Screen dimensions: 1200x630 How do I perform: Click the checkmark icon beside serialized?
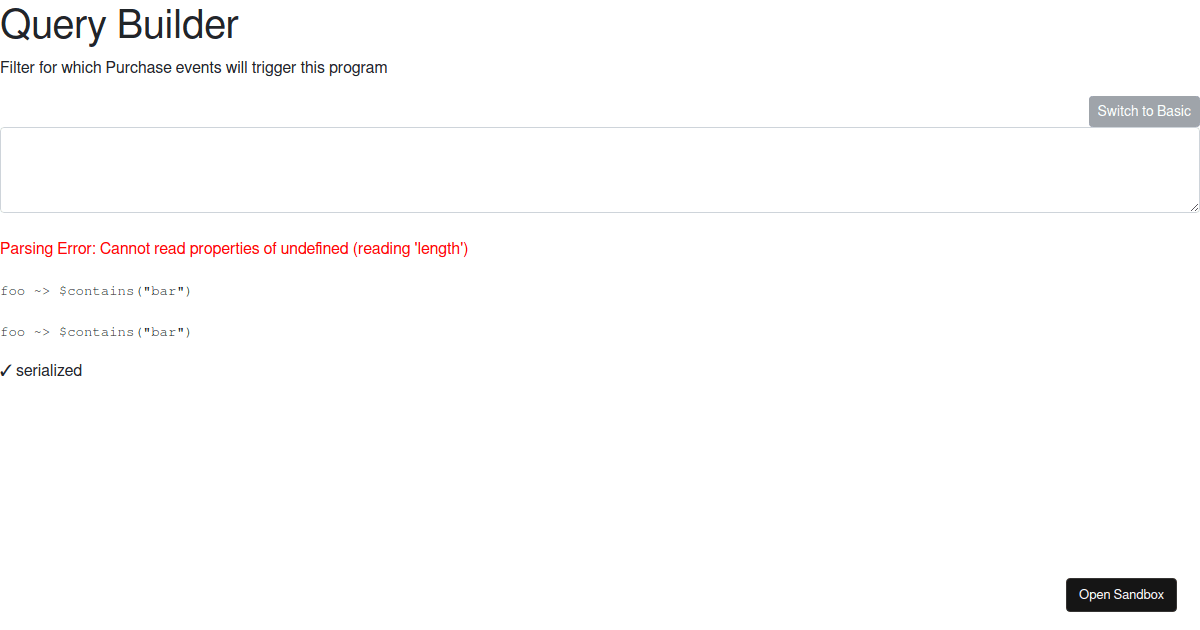(6, 371)
